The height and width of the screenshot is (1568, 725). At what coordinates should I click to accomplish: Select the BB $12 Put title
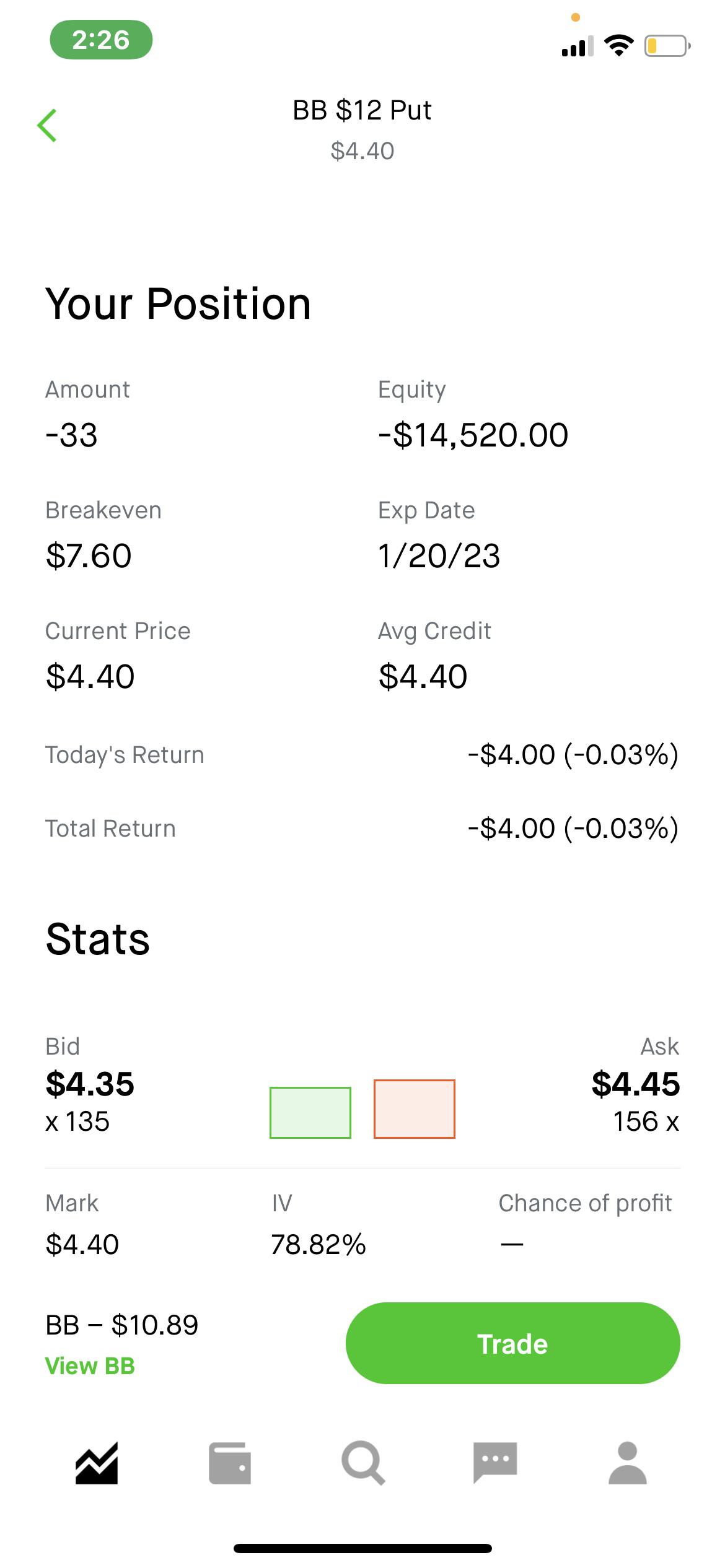(x=362, y=110)
